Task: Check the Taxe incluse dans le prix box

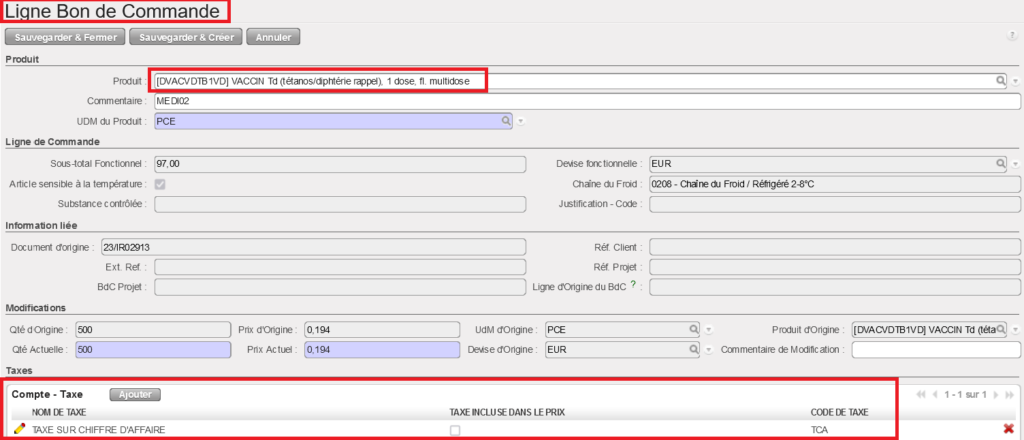Action: (x=455, y=430)
